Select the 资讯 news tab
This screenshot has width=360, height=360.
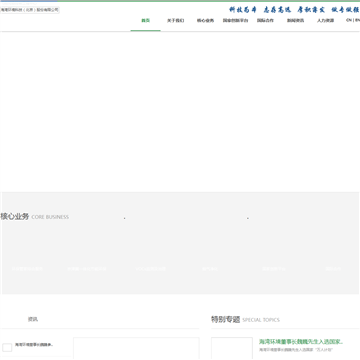[33, 319]
